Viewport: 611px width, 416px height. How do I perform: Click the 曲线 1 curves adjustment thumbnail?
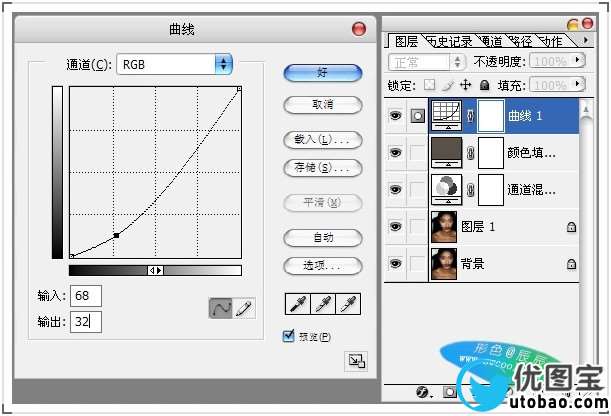pyautogui.click(x=447, y=115)
